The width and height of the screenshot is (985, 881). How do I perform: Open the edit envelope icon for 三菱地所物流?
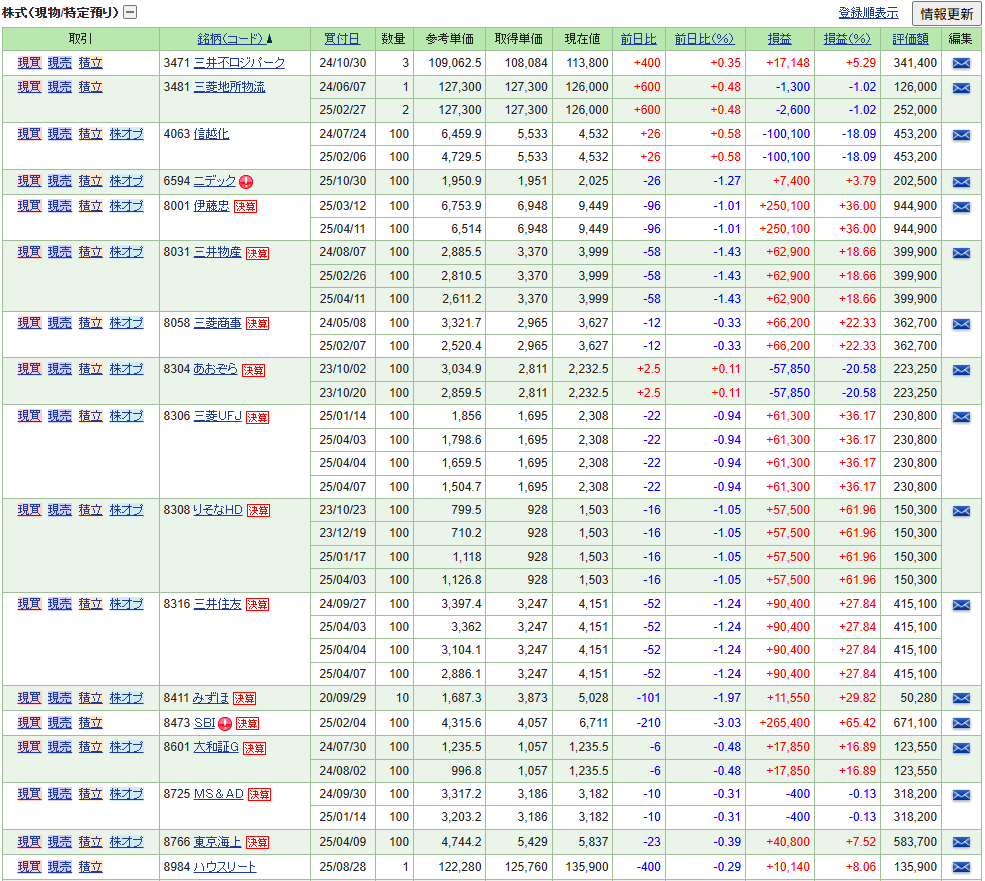tap(961, 87)
